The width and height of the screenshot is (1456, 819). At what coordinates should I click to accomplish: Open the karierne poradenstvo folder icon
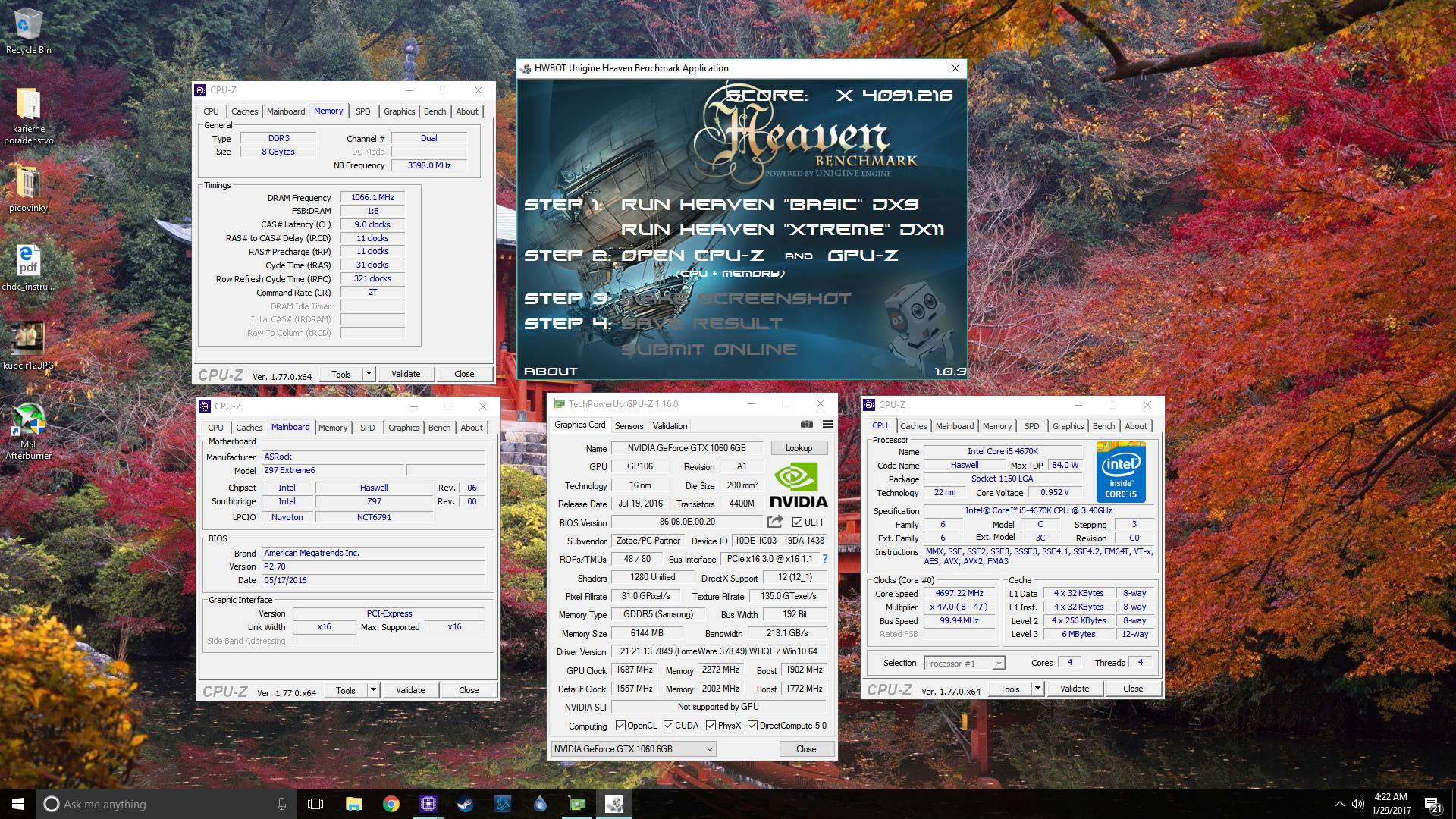[28, 115]
